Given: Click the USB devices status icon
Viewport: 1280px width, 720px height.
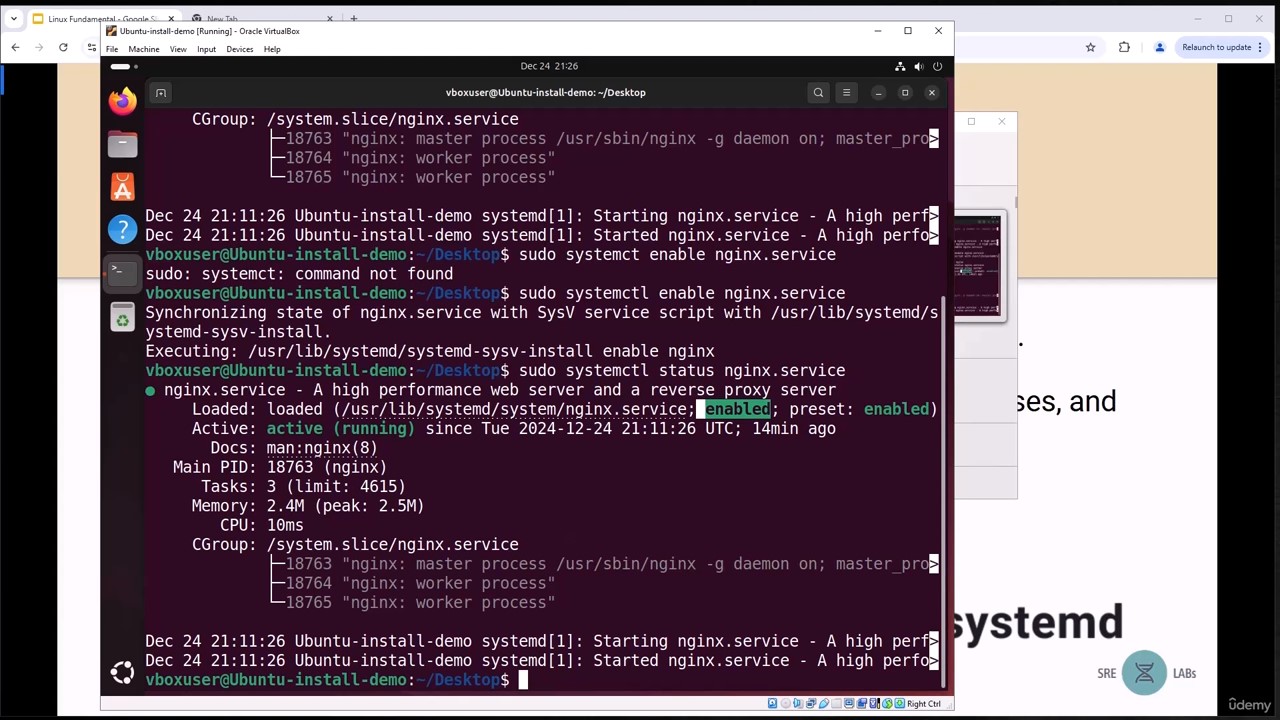Looking at the screenshot, I should 824,704.
